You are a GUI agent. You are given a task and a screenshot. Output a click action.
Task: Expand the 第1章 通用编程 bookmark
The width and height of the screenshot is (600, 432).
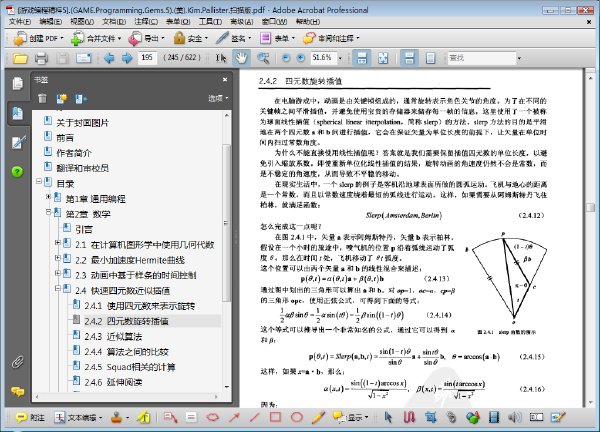pos(48,197)
